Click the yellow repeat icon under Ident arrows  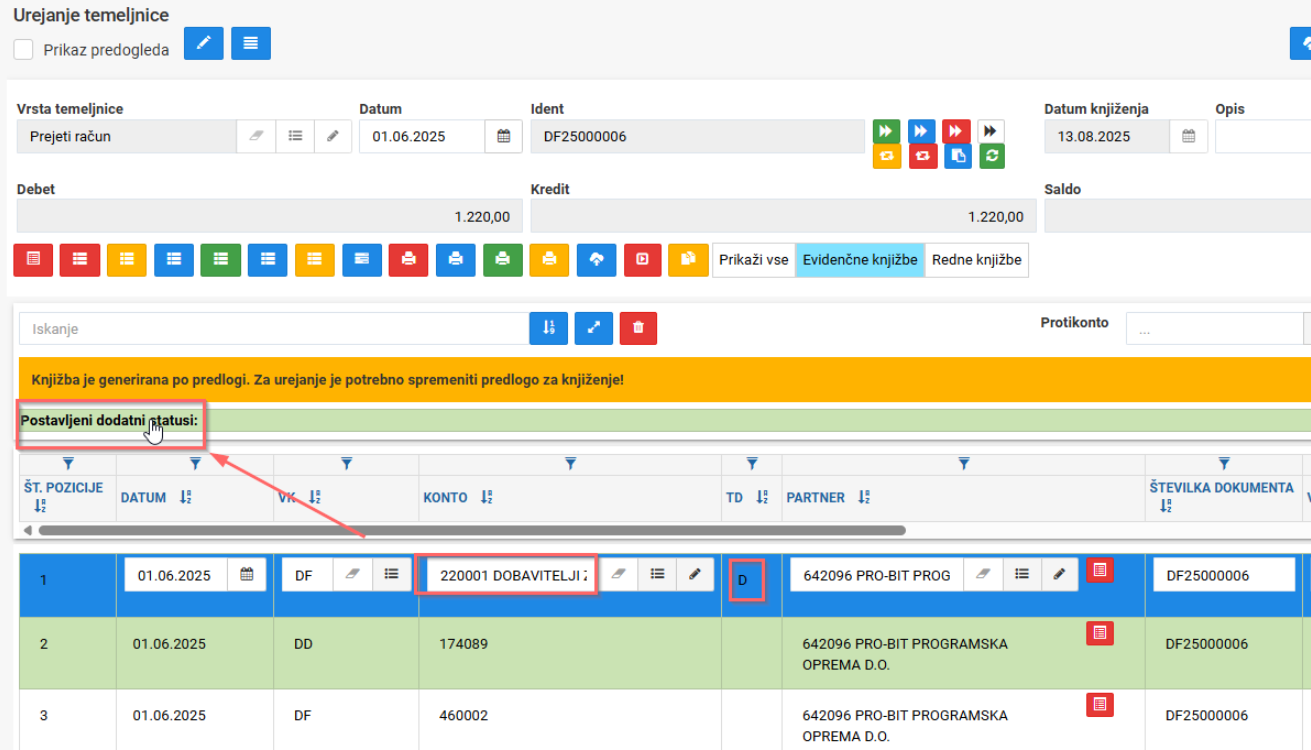pyautogui.click(x=886, y=156)
